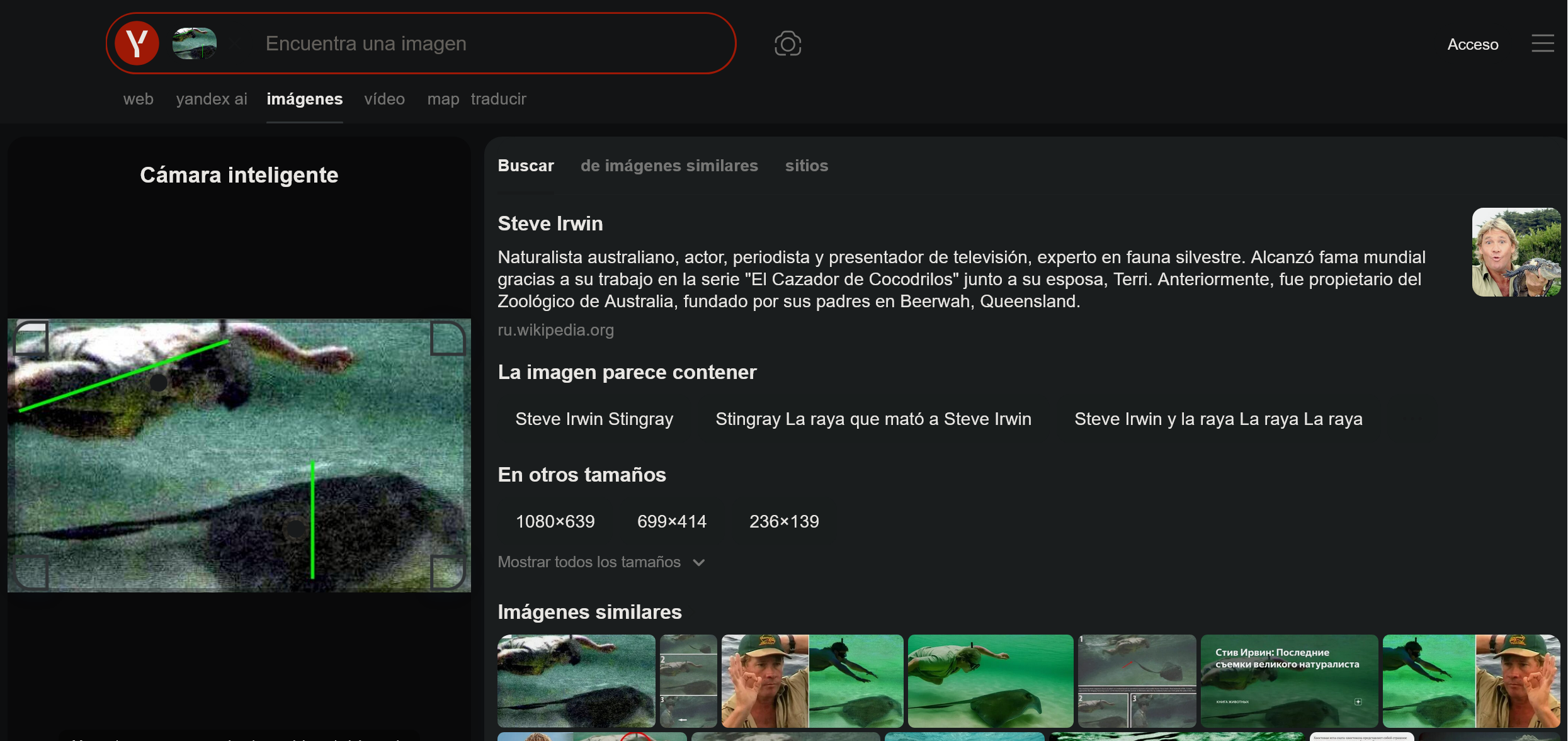Select the sitios tab

click(x=806, y=166)
